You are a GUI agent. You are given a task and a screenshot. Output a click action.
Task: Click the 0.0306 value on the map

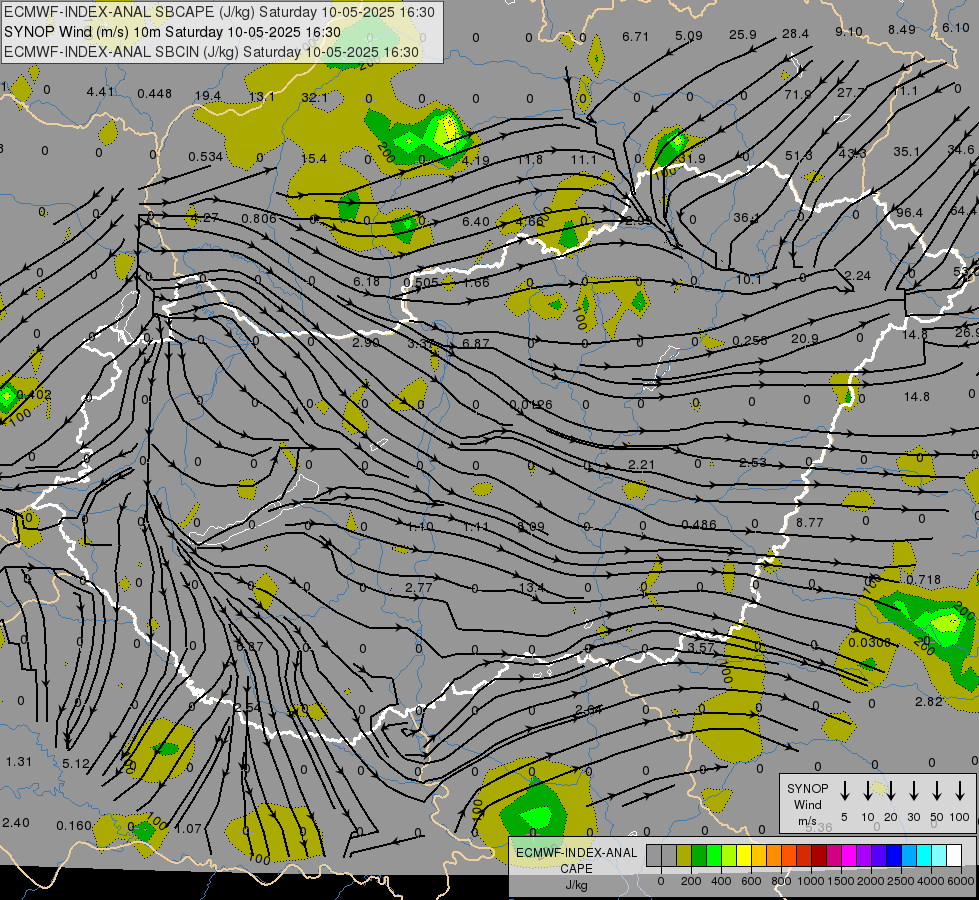tap(869, 642)
